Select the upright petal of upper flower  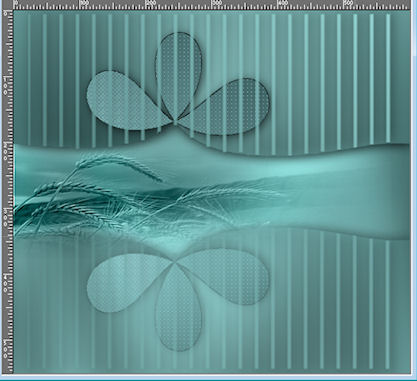coord(179,72)
